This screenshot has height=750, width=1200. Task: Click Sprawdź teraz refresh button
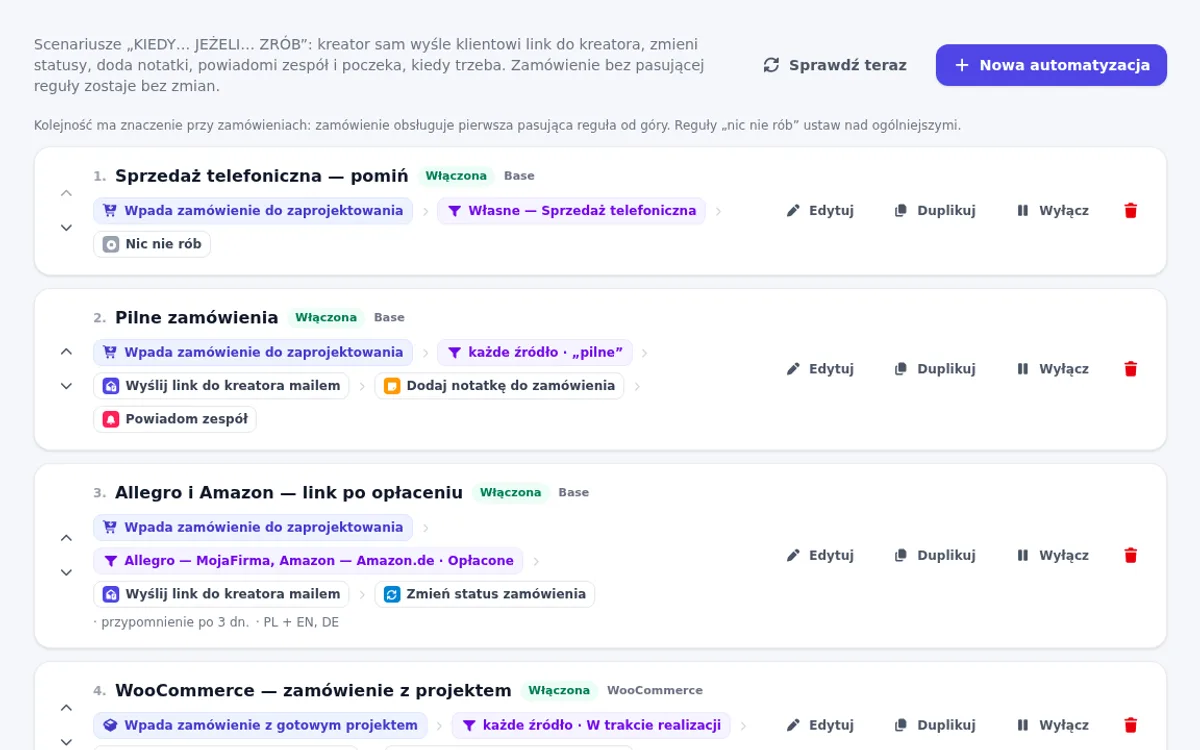point(835,65)
